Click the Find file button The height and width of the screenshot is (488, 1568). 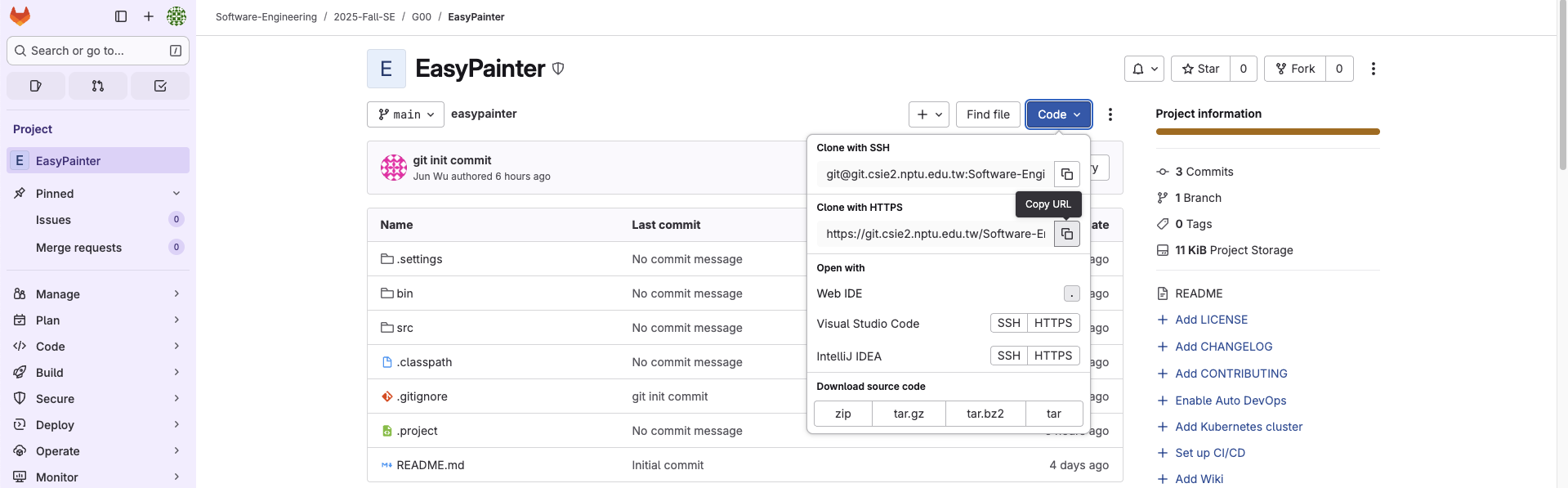987,114
